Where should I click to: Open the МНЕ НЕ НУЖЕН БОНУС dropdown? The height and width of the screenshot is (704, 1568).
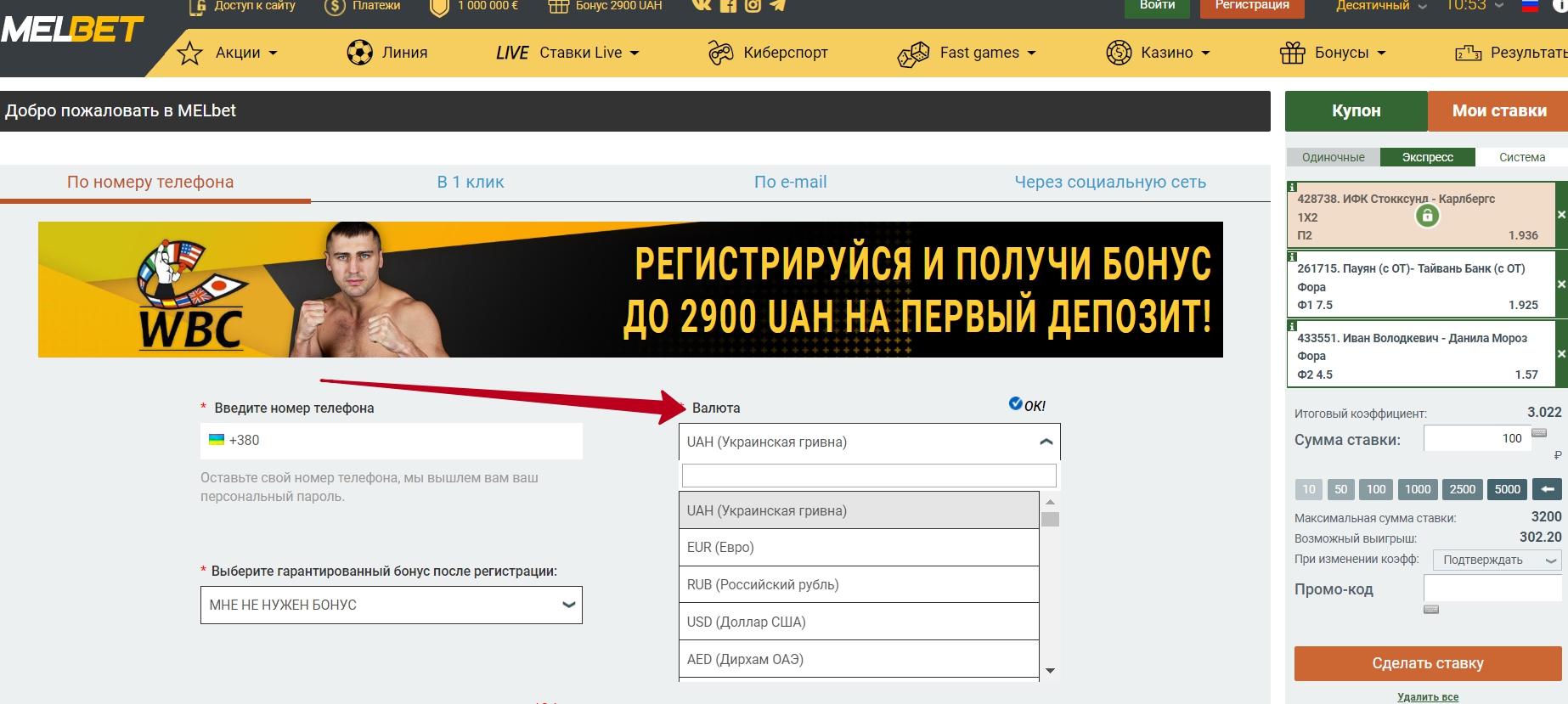(x=392, y=605)
